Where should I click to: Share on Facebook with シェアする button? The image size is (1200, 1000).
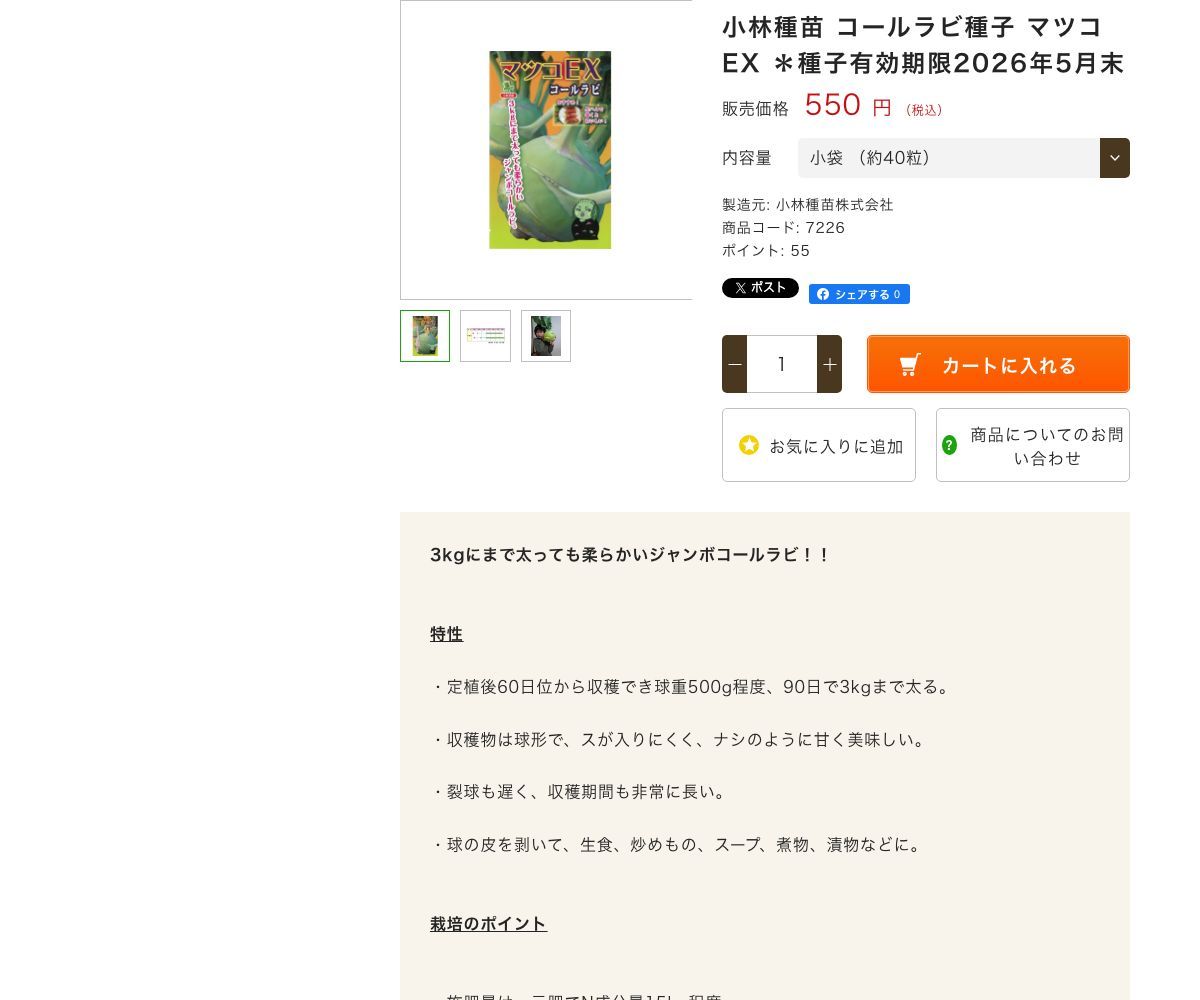pos(859,294)
